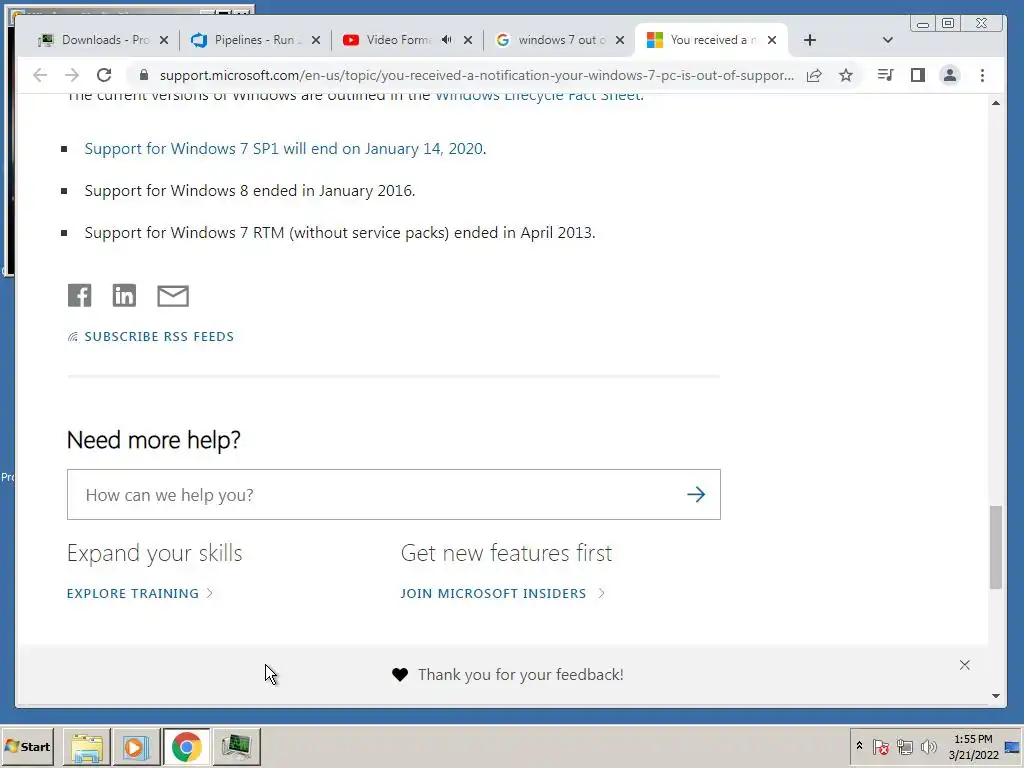Click the tray monitor icon beside the clock
The width and height of the screenshot is (1024, 768).
point(1013,747)
